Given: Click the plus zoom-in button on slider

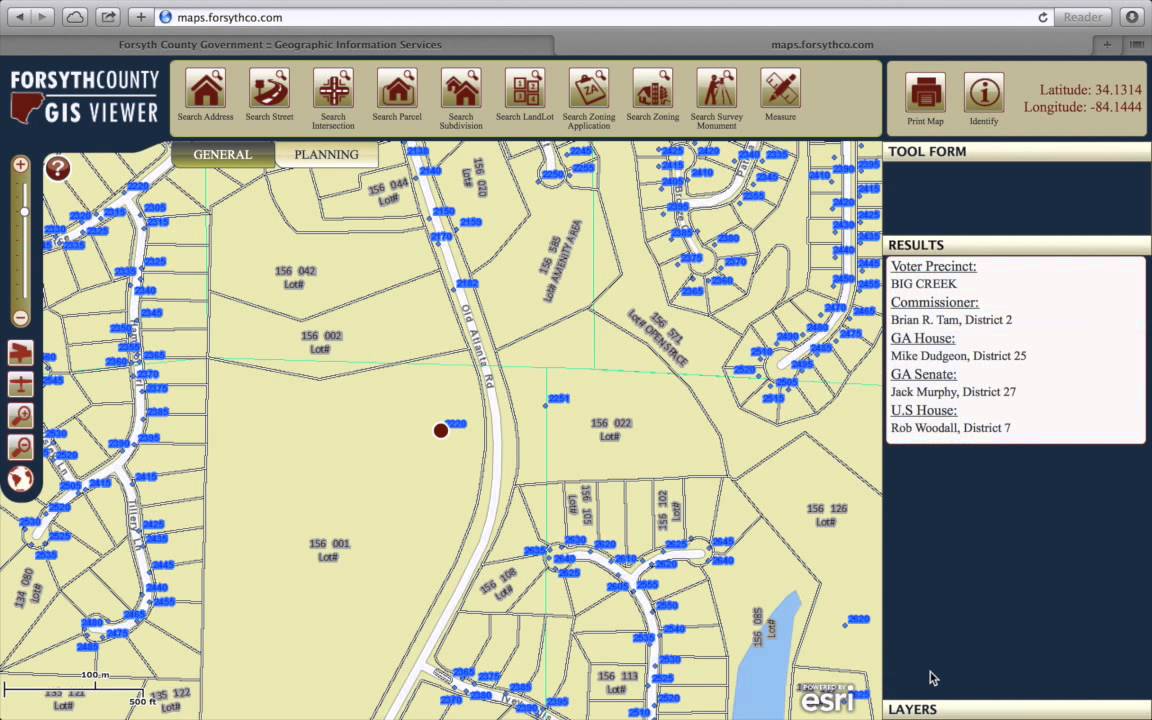Looking at the screenshot, I should [x=21, y=165].
